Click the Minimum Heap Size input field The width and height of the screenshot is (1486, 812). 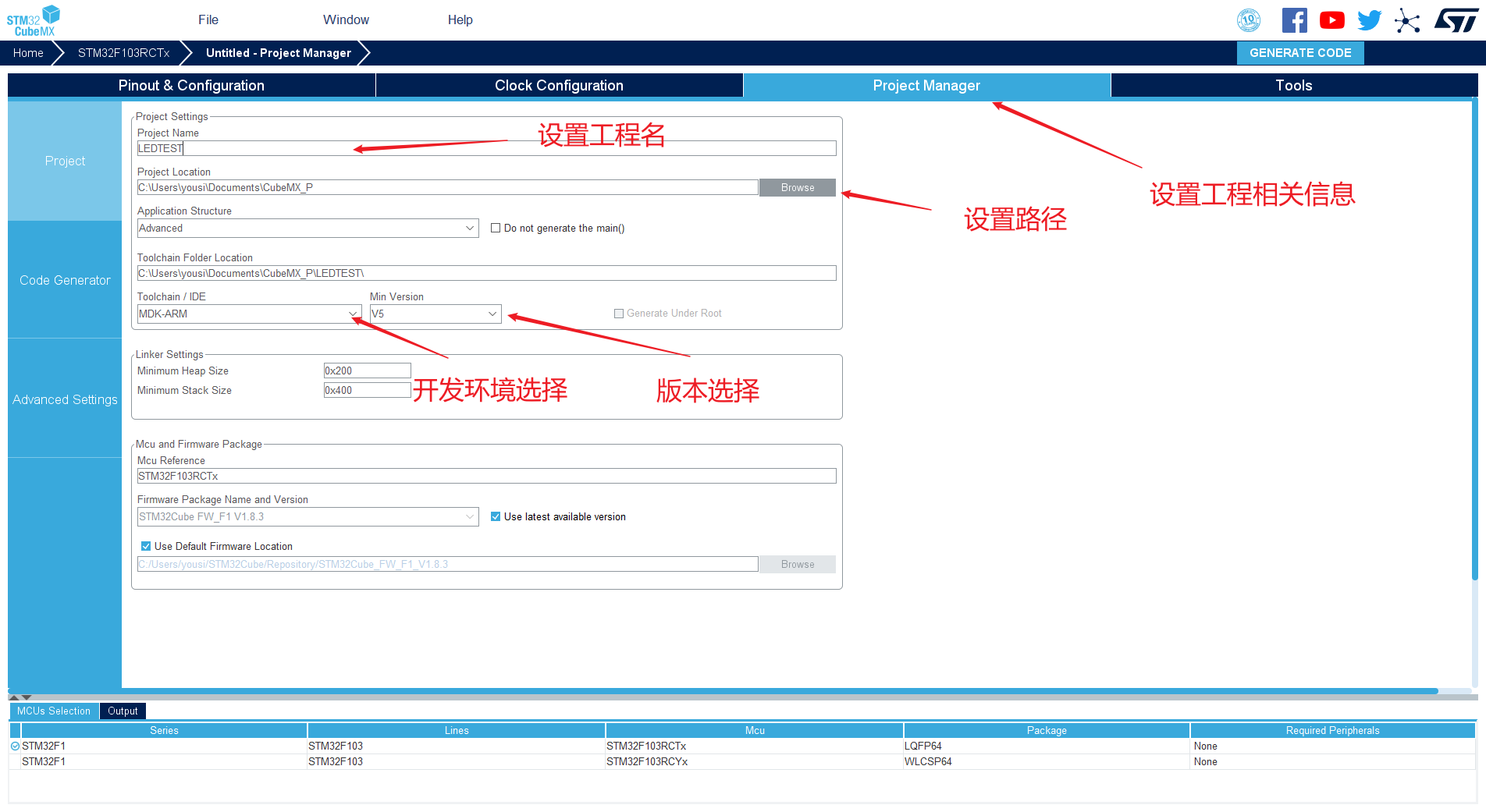point(367,371)
